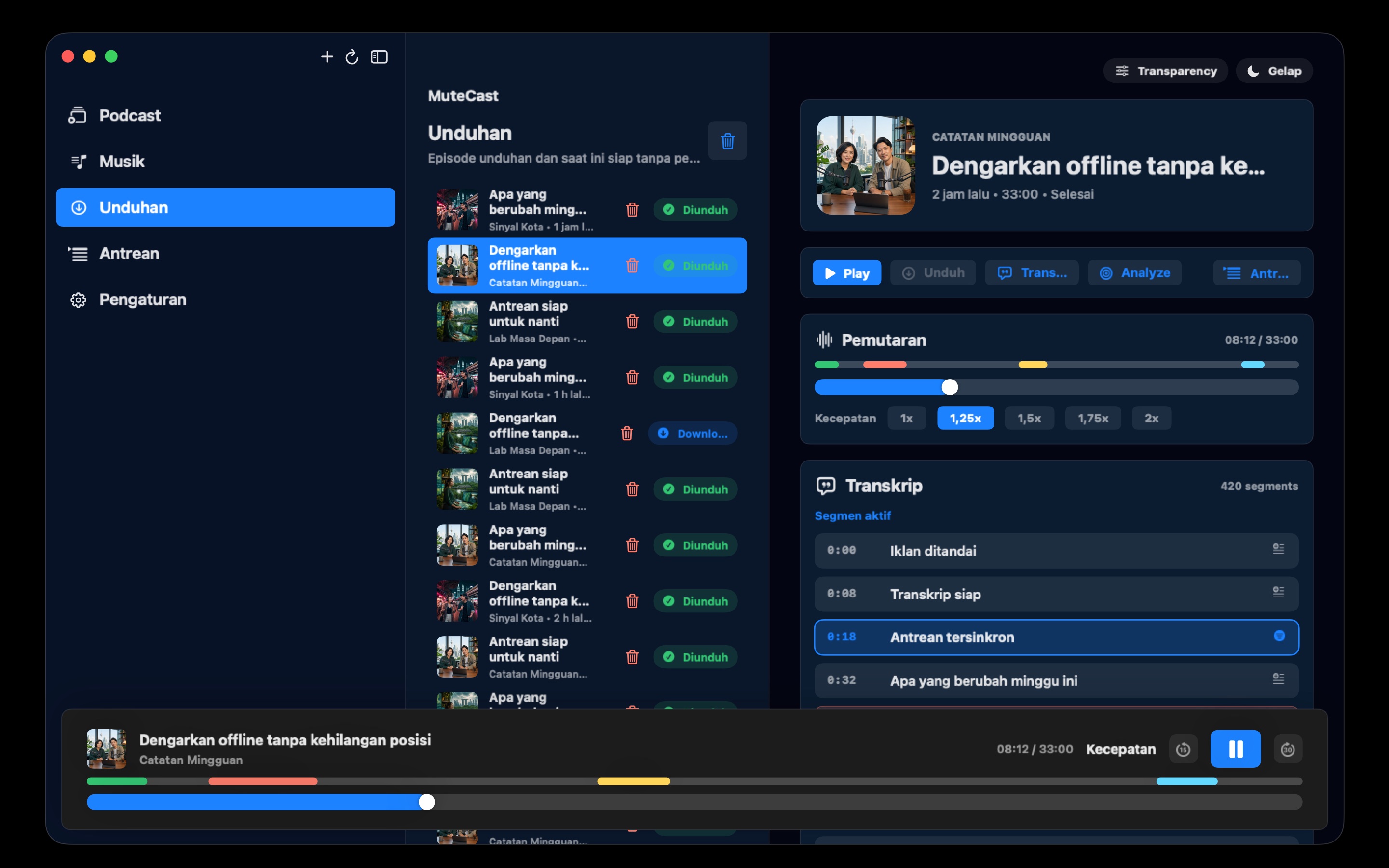
Task: Delete the 'Dengarkan offline tanpa' Lab Masa Depan episode
Action: point(627,433)
